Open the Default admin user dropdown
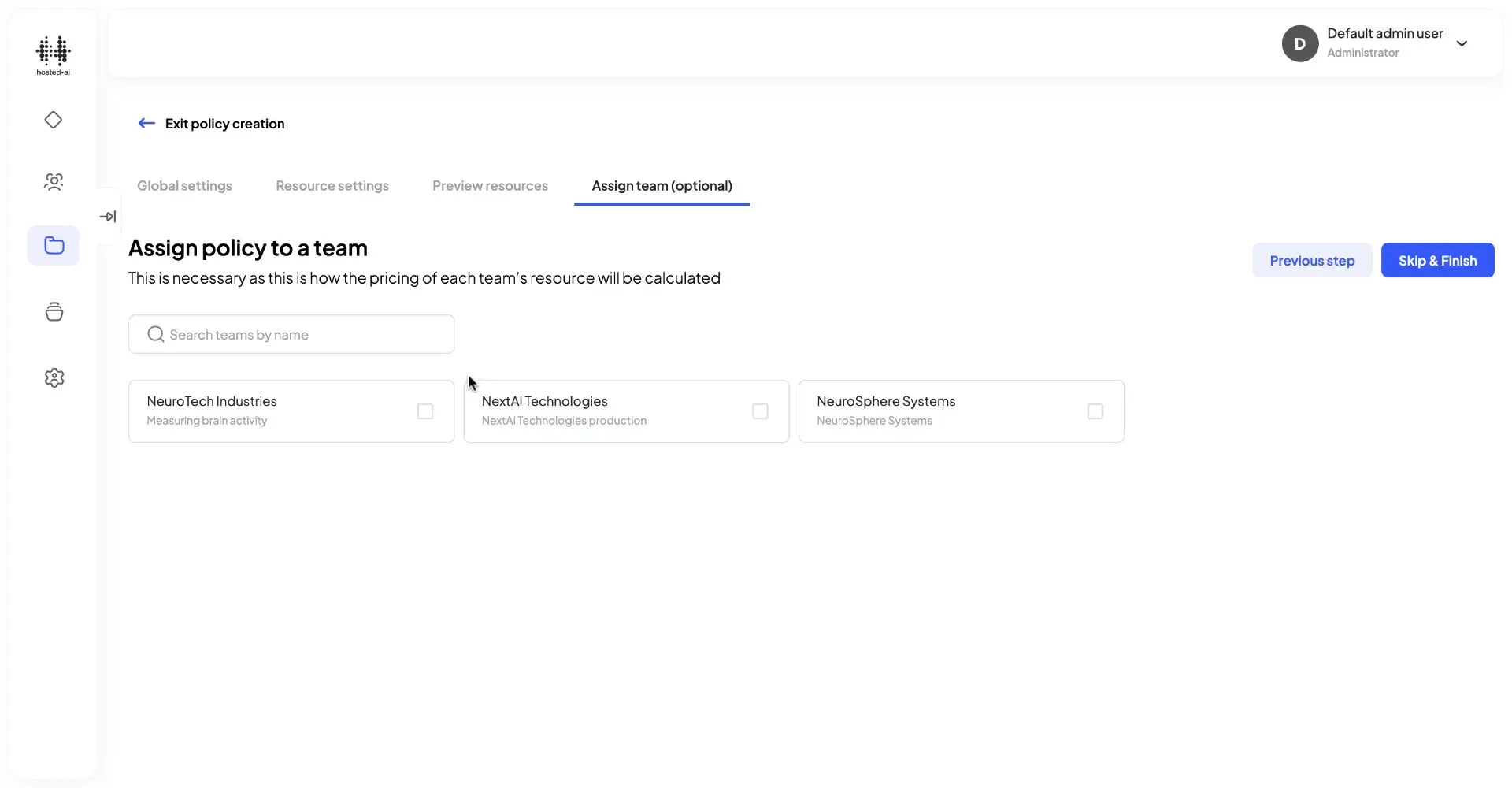The height and width of the screenshot is (788, 1512). 1463,43
